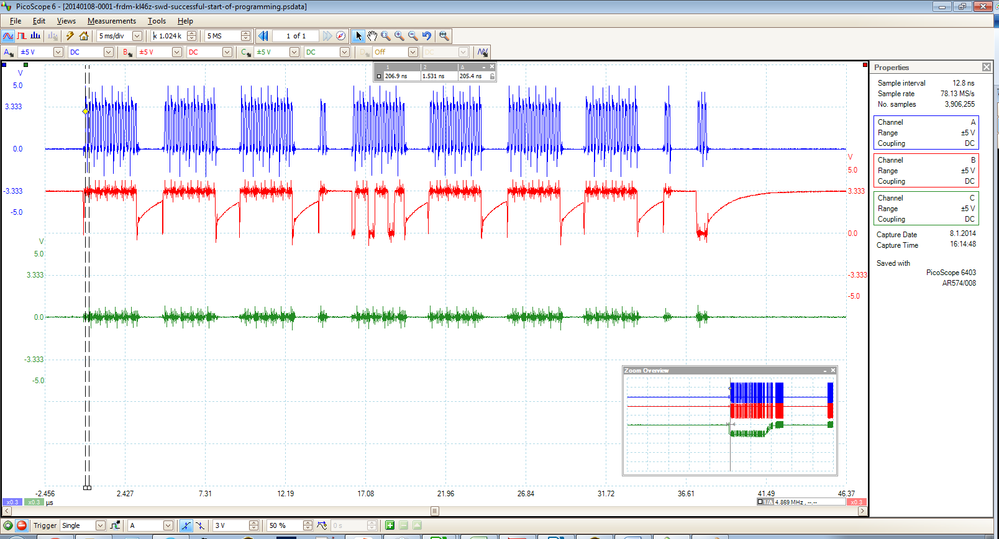Go to the first waveform buffer
The height and width of the screenshot is (539, 999).
pyautogui.click(x=262, y=36)
